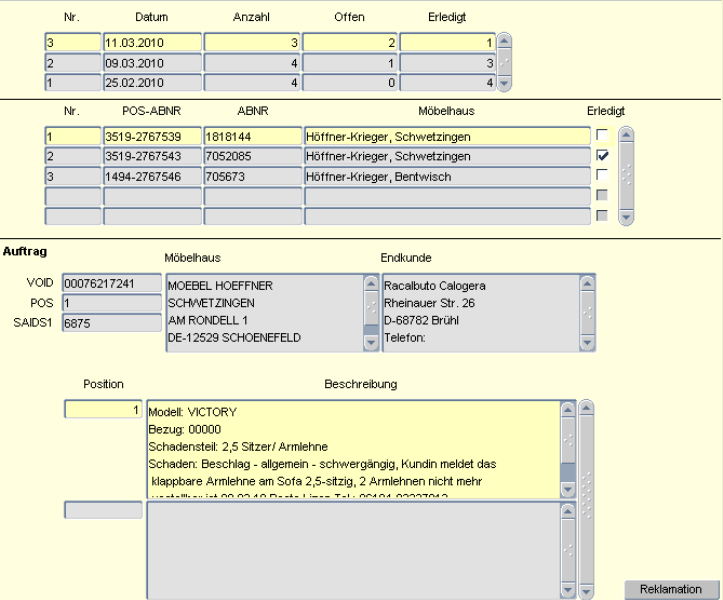Click down arrow in Endkunde address box

[x=587, y=343]
